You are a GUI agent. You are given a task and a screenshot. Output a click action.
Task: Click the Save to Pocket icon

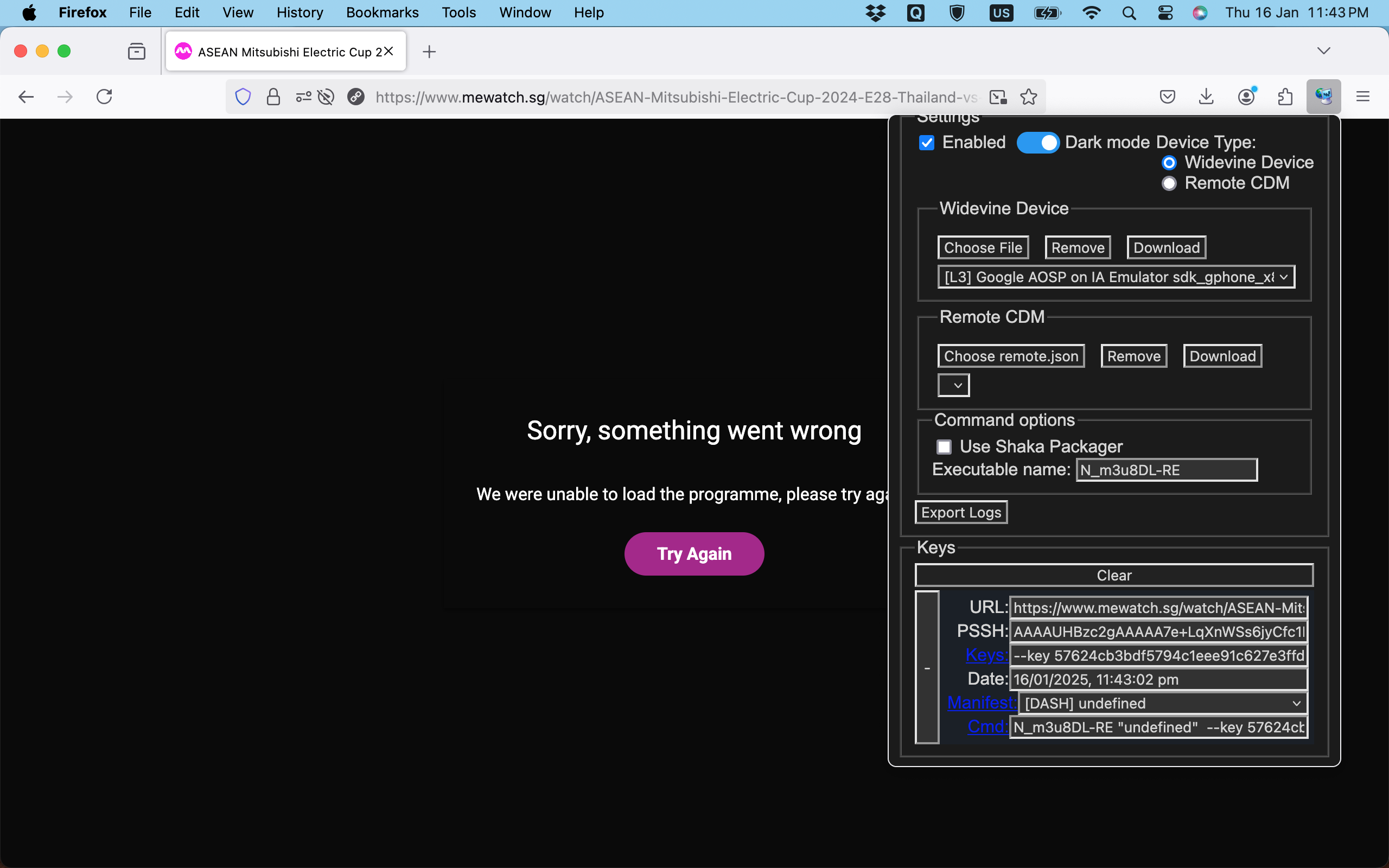1167,97
